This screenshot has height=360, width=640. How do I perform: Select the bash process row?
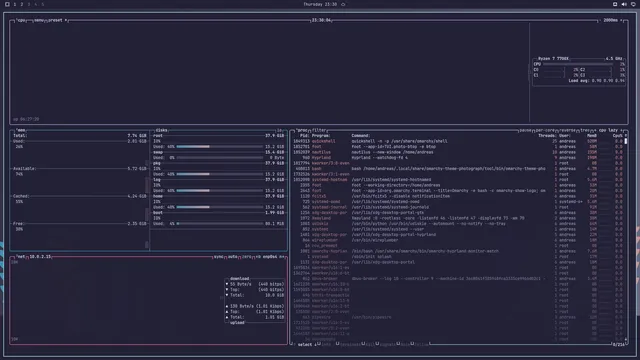(x=458, y=169)
